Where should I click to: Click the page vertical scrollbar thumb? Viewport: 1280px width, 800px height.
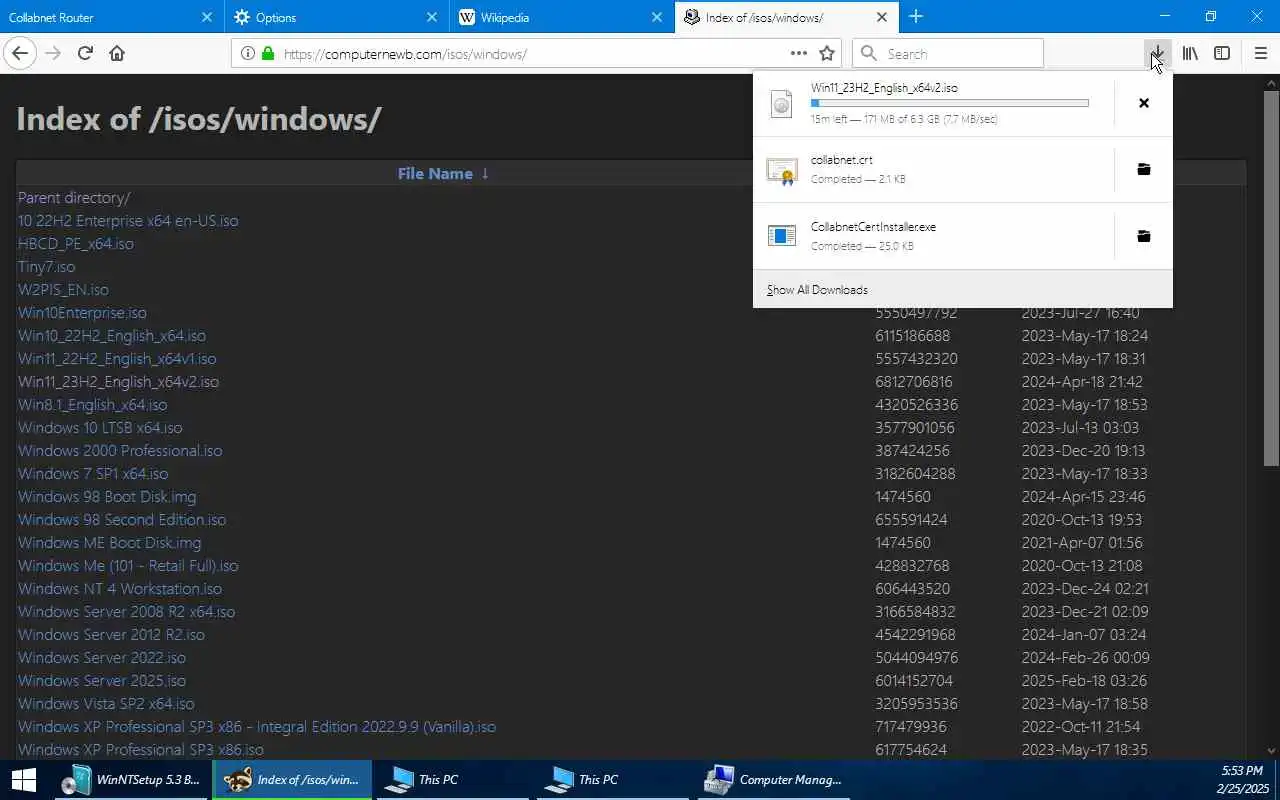point(1271,278)
